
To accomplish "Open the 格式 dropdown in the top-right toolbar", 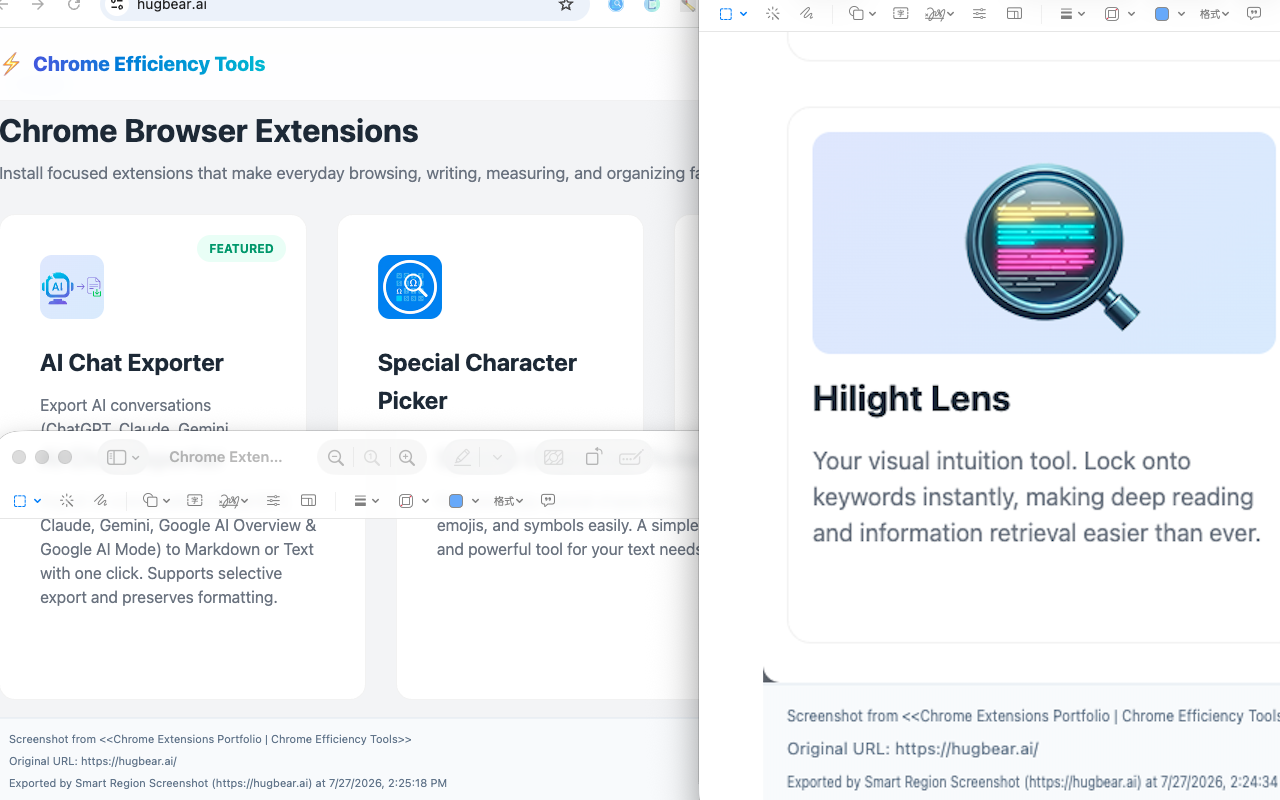I will pos(1214,14).
